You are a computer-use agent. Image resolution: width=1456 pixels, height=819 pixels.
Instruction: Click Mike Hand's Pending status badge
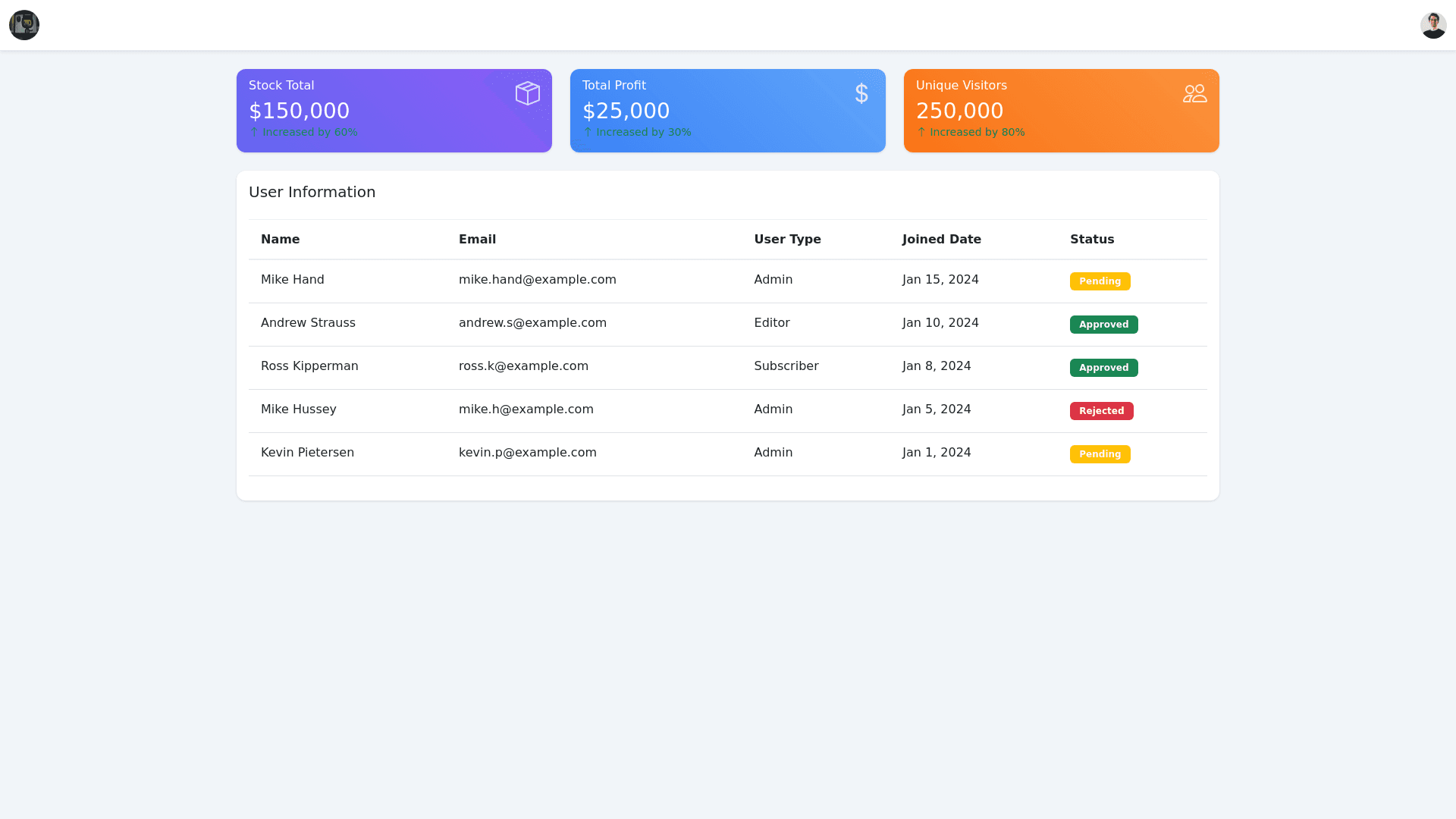[1100, 281]
